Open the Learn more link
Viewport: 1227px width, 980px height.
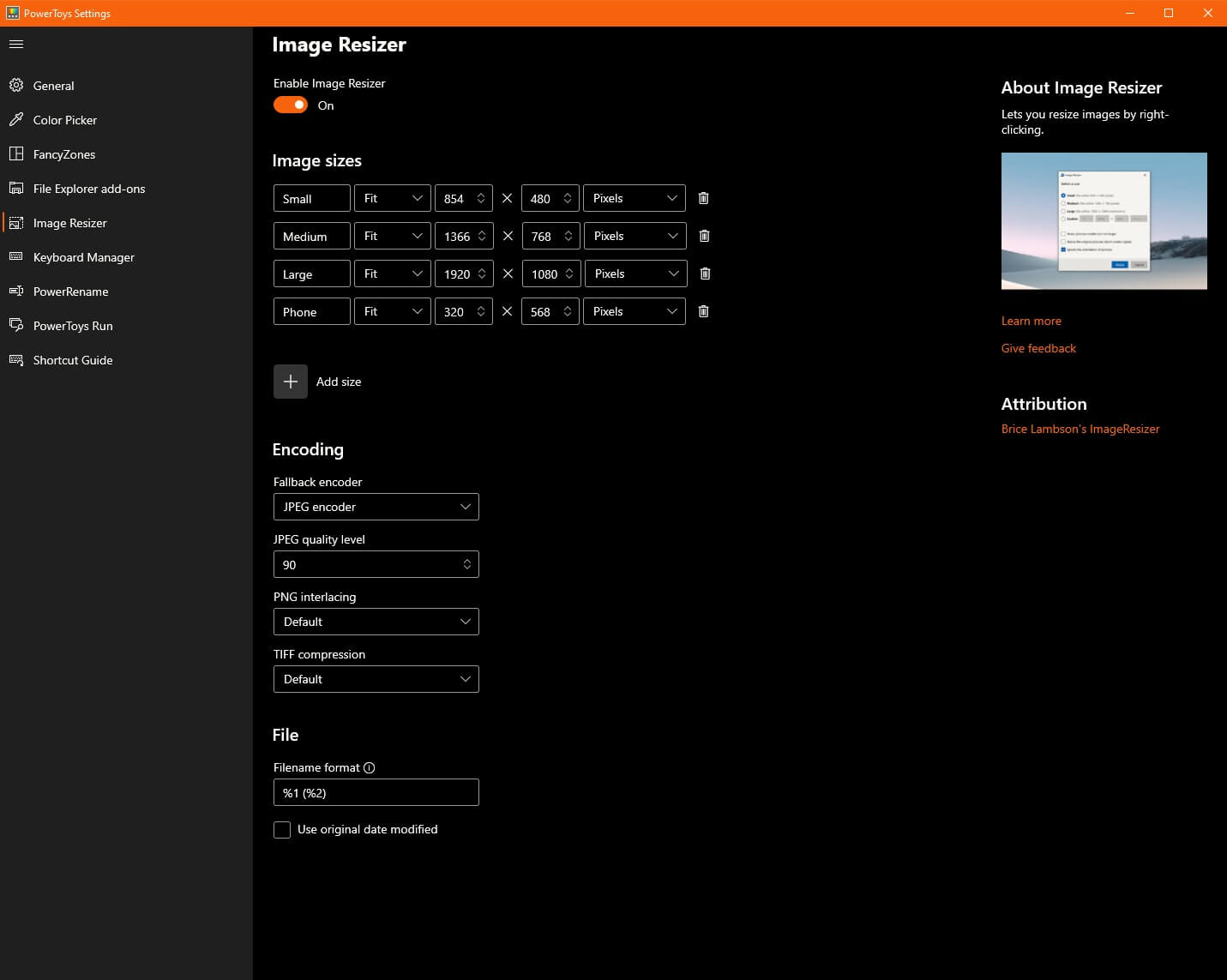1031,321
